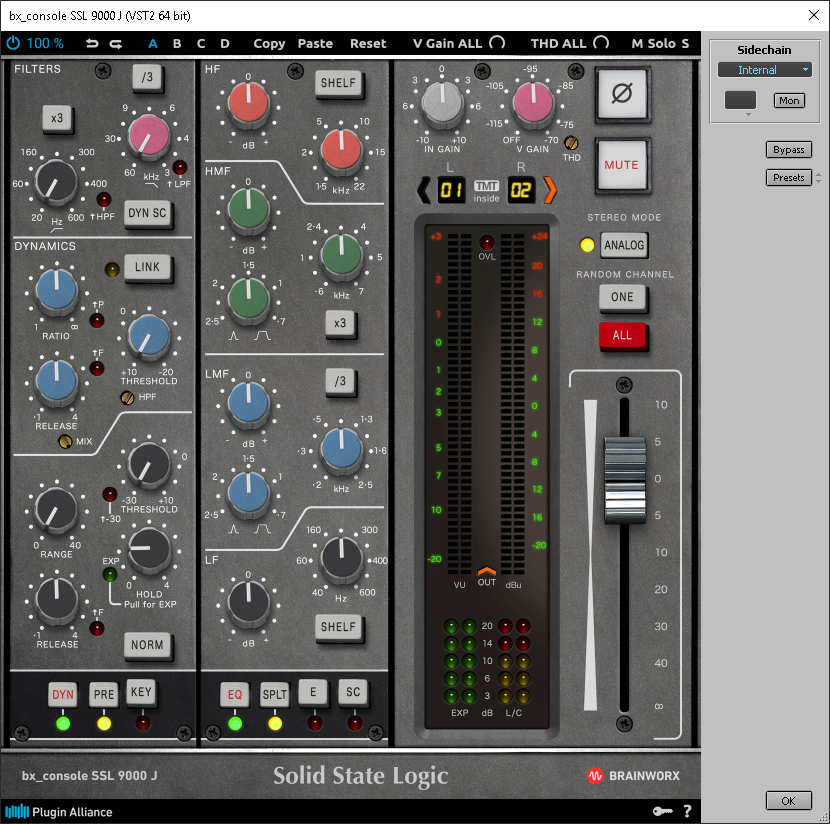This screenshot has height=824, width=830.
Task: Mute the channel with MUTE button
Action: click(x=621, y=165)
